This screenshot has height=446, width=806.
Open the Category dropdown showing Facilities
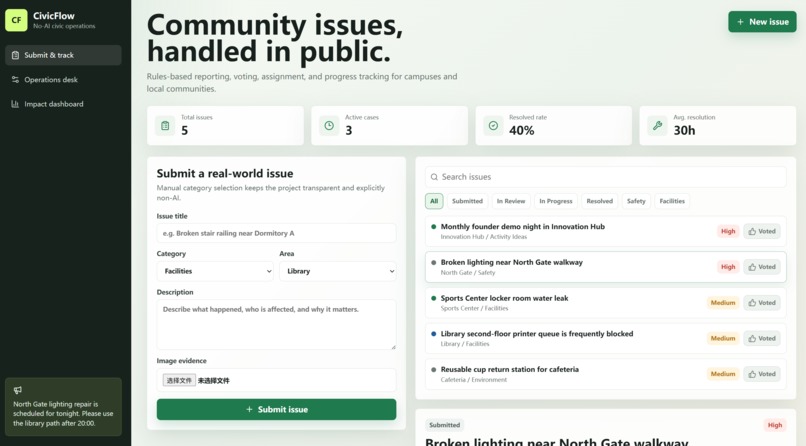tap(215, 271)
